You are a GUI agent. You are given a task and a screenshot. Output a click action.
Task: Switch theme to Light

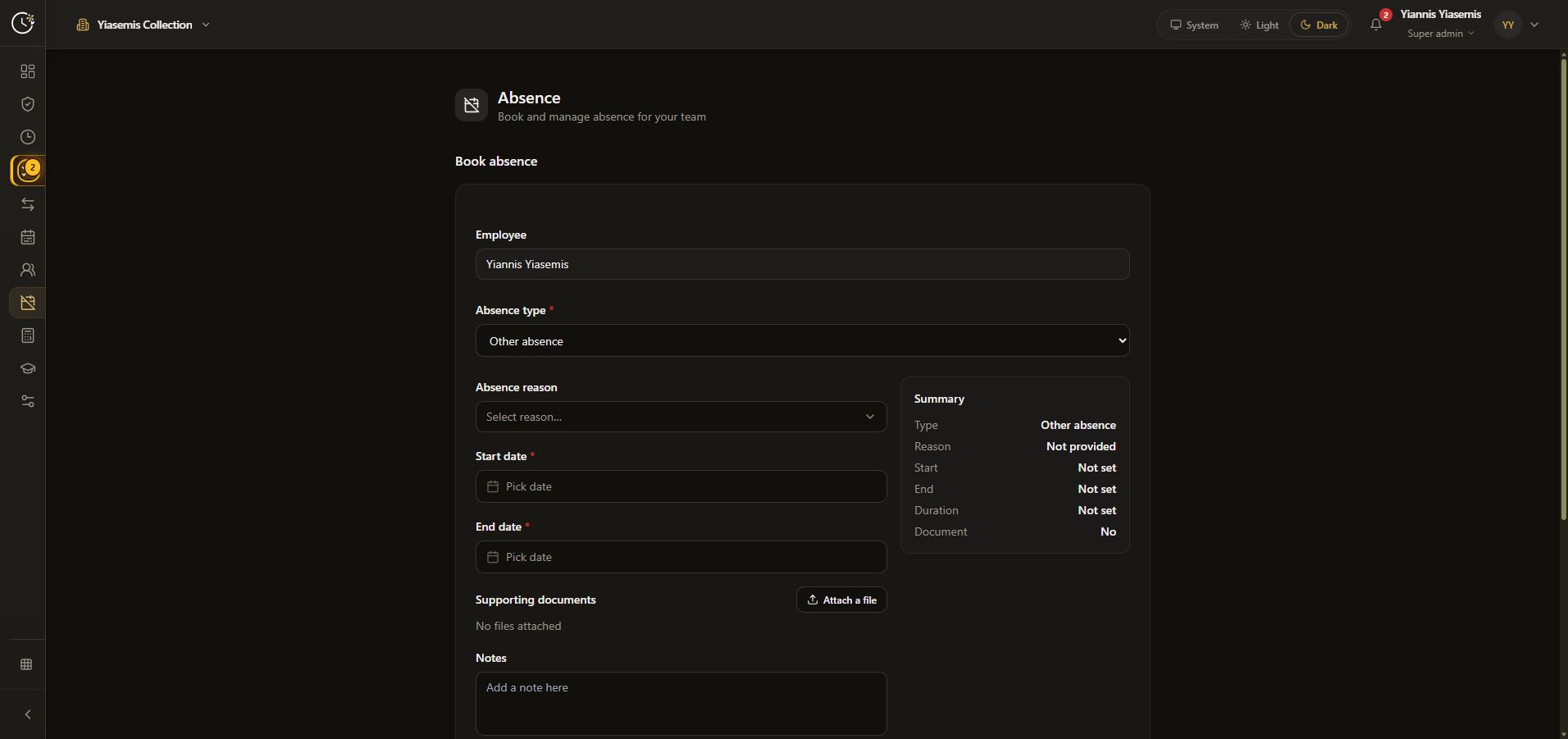tap(1259, 25)
